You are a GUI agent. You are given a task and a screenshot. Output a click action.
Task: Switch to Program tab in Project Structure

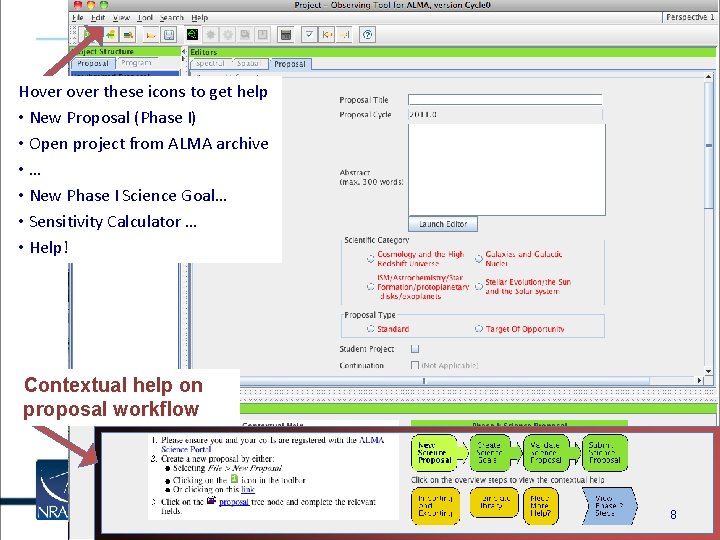point(136,63)
